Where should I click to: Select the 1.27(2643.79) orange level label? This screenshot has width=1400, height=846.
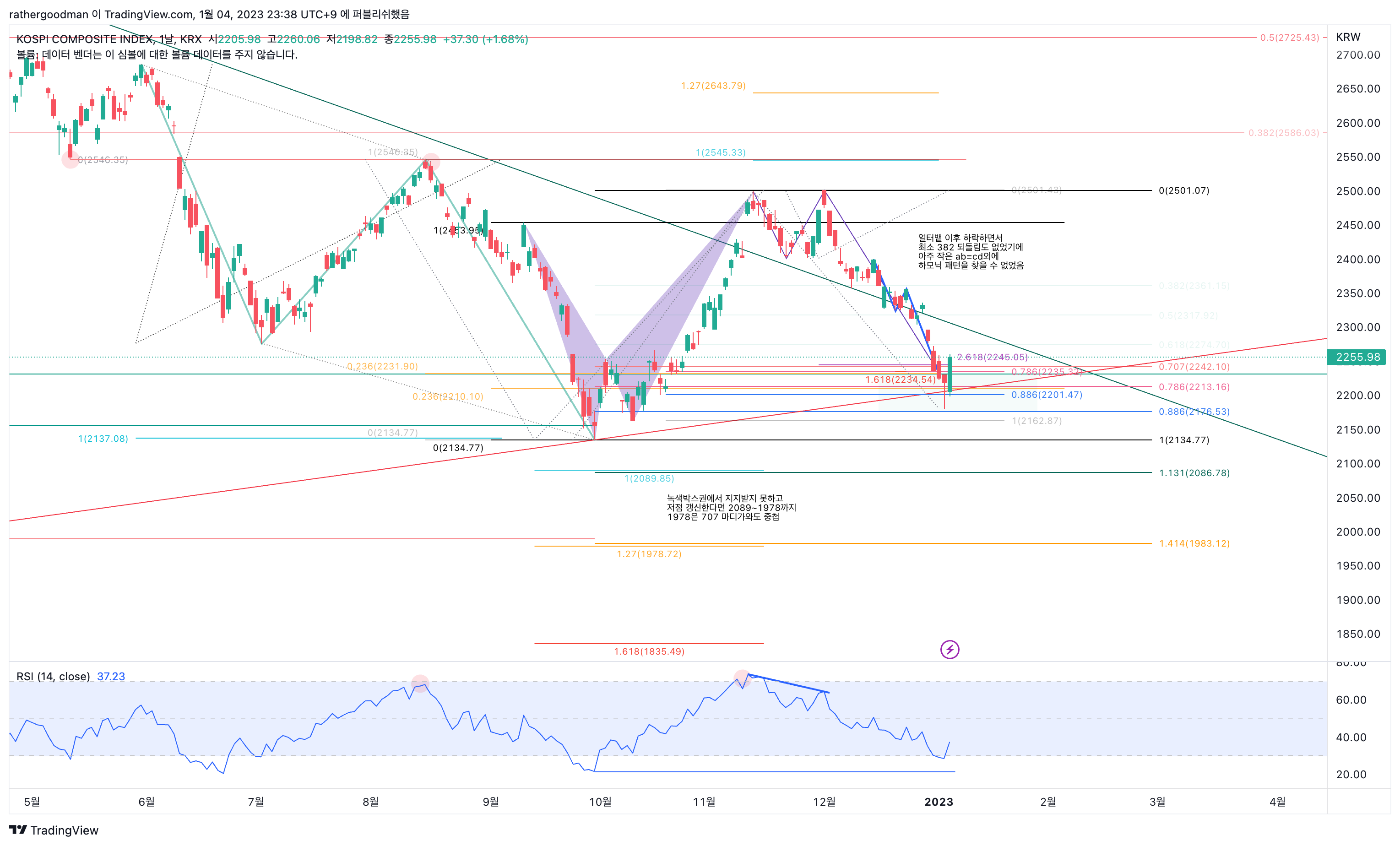click(713, 86)
